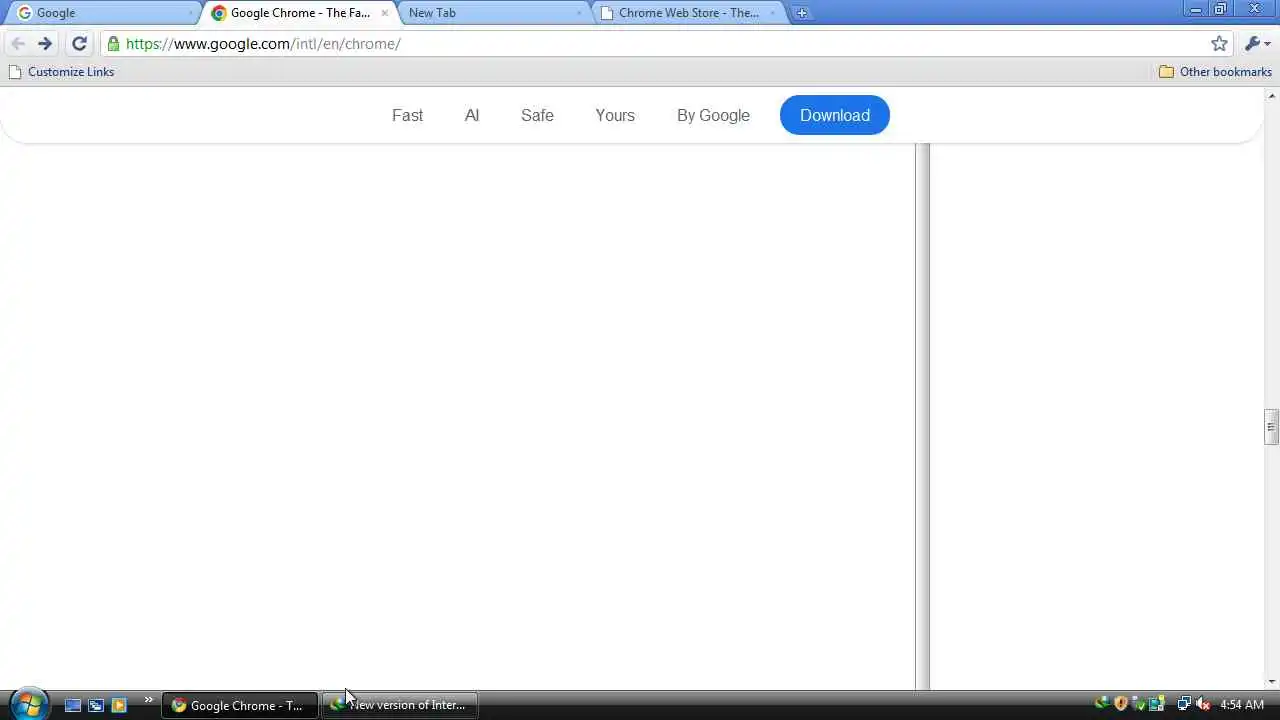This screenshot has width=1280, height=720.
Task: Click the 4:54 AM taskbar clock
Action: coord(1242,705)
